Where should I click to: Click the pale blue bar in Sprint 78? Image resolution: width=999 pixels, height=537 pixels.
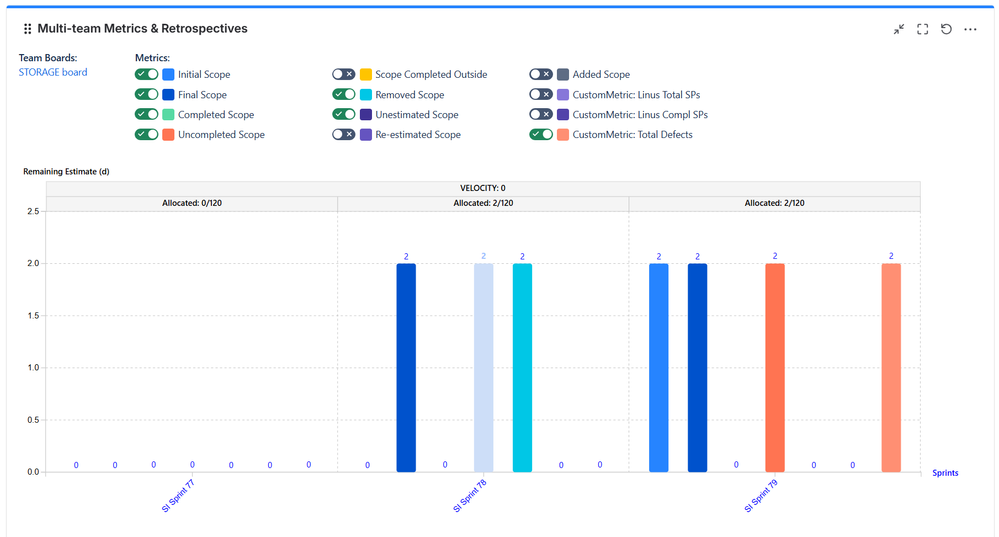pyautogui.click(x=484, y=368)
